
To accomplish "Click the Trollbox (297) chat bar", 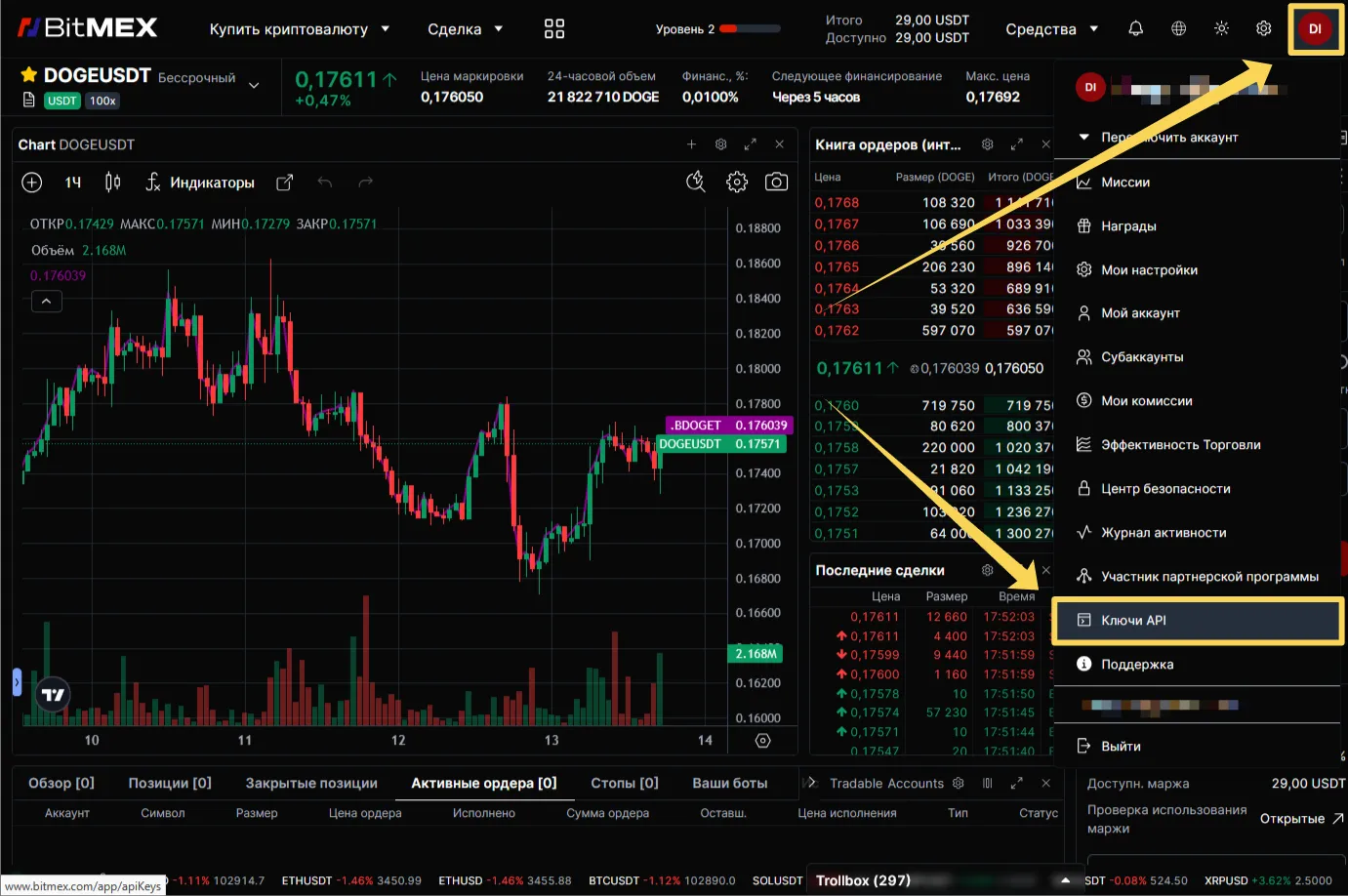I will pyautogui.click(x=863, y=880).
